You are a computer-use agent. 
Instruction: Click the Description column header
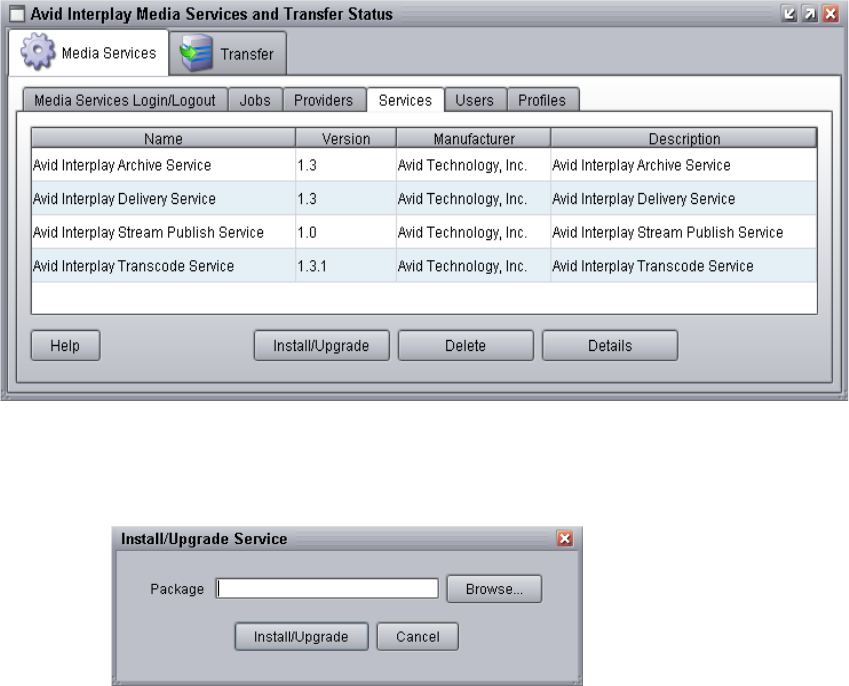coord(684,139)
